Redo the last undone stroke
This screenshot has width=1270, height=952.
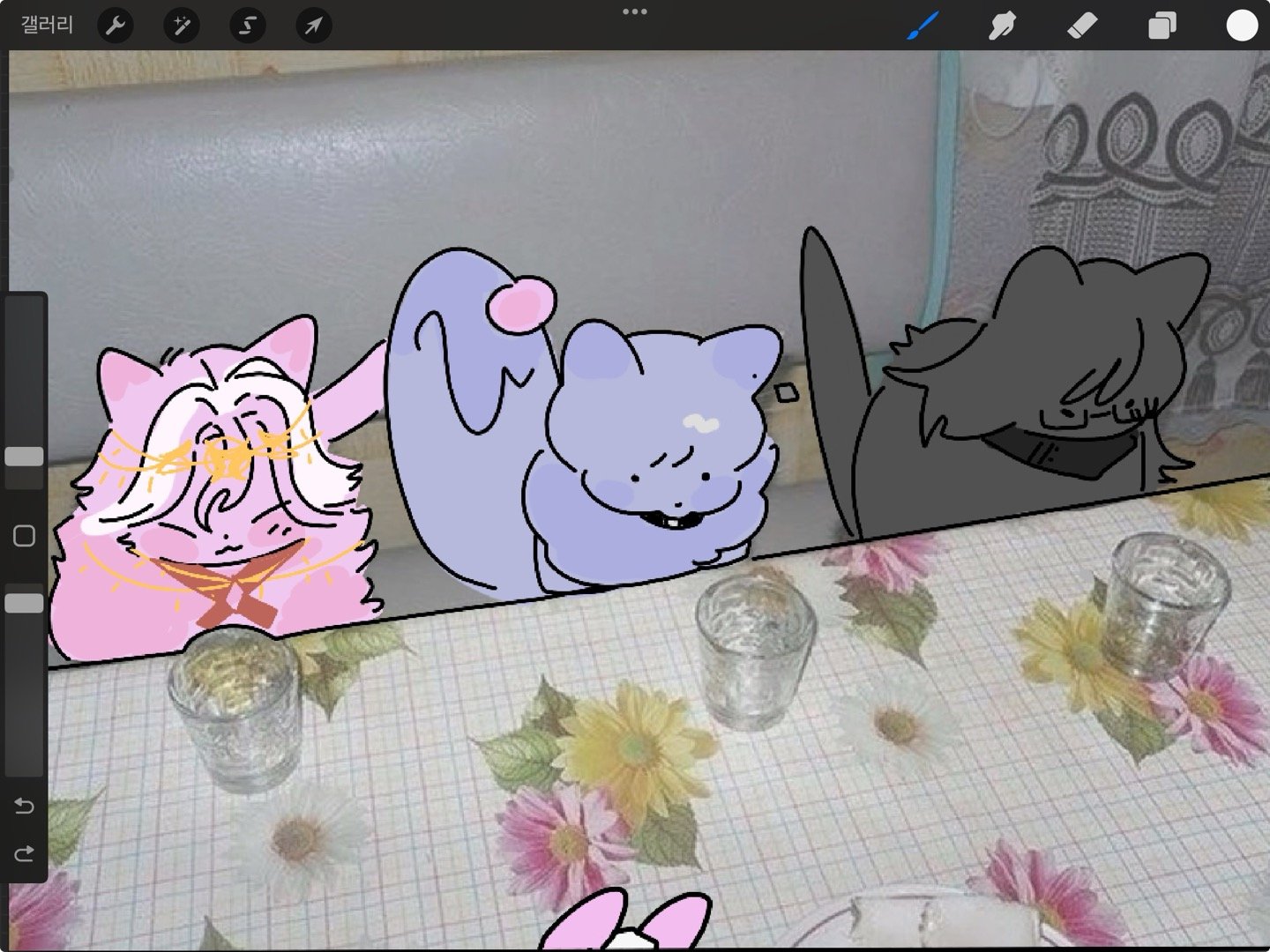coord(24,852)
